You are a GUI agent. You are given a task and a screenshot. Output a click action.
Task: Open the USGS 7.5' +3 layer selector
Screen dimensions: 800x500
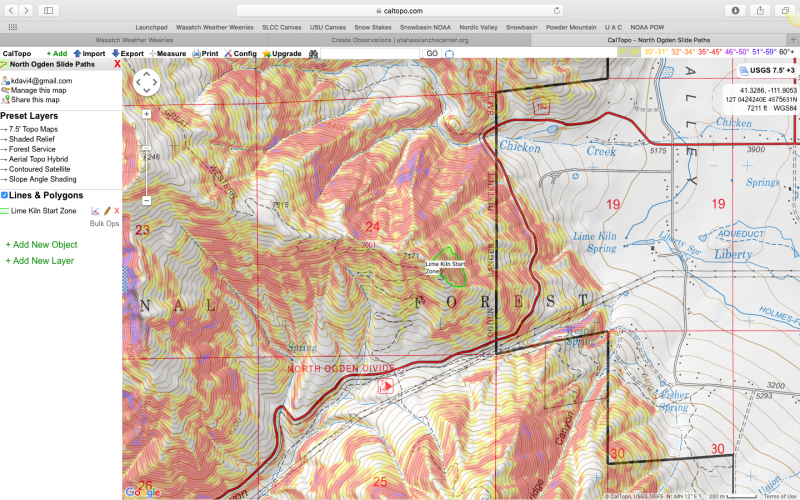[766, 70]
